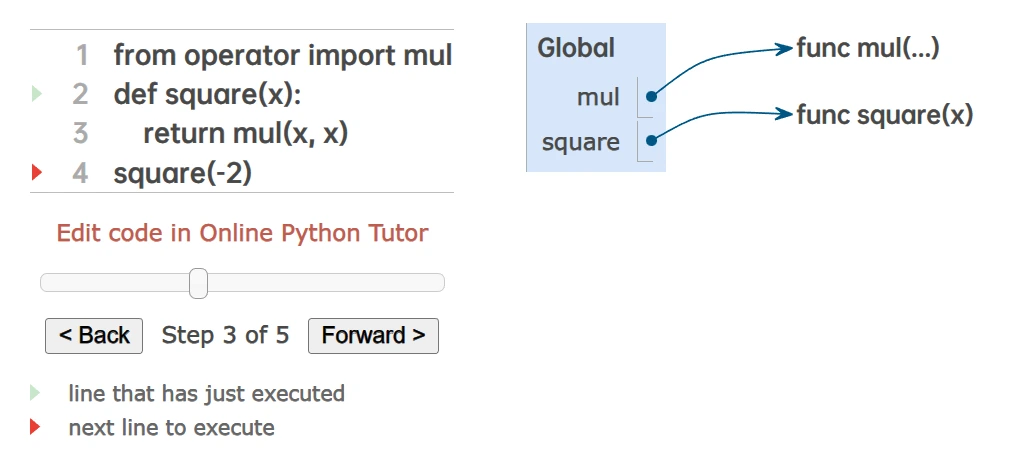The height and width of the screenshot is (457, 1016).
Task: Click the square(-2) call line
Action: coord(183,173)
